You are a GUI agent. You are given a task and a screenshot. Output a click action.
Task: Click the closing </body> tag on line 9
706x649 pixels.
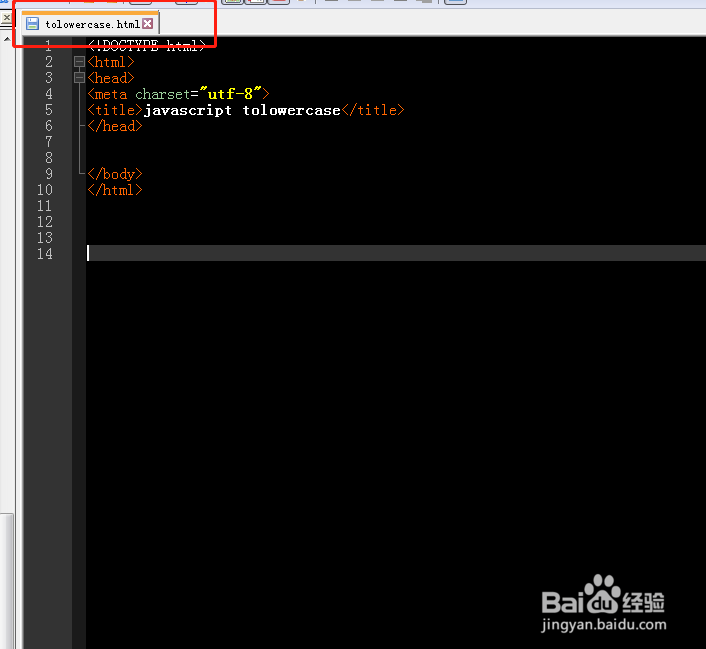115,174
